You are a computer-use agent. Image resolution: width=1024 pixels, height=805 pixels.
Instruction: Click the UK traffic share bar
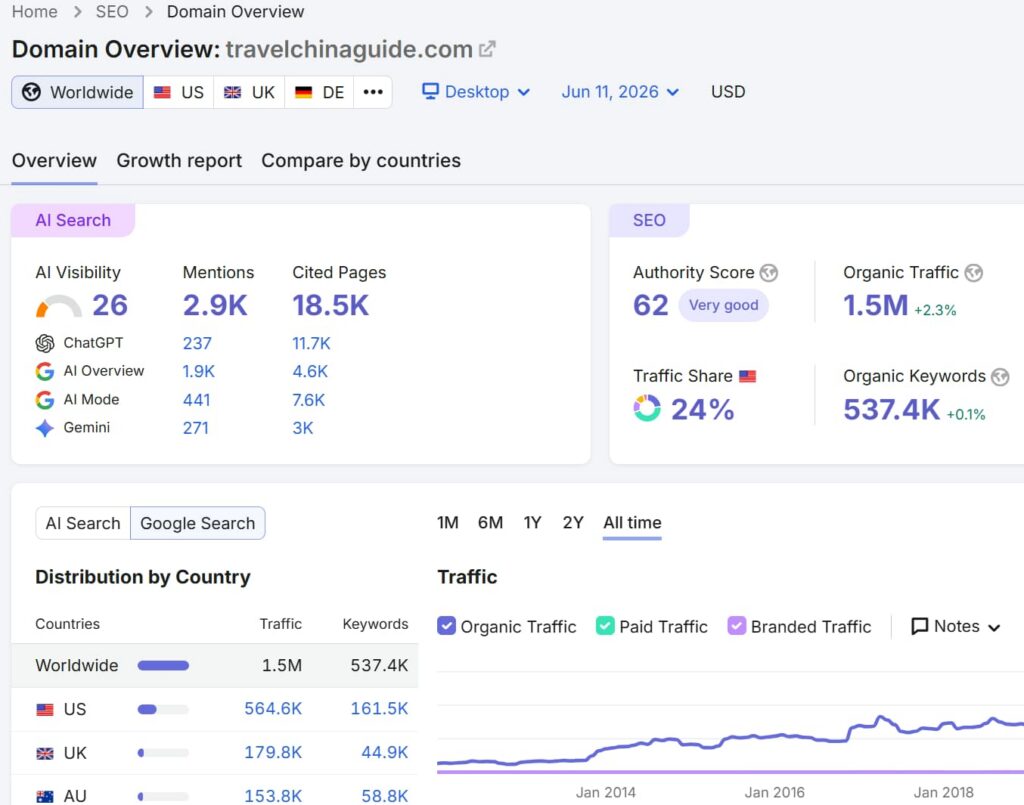pyautogui.click(x=163, y=753)
